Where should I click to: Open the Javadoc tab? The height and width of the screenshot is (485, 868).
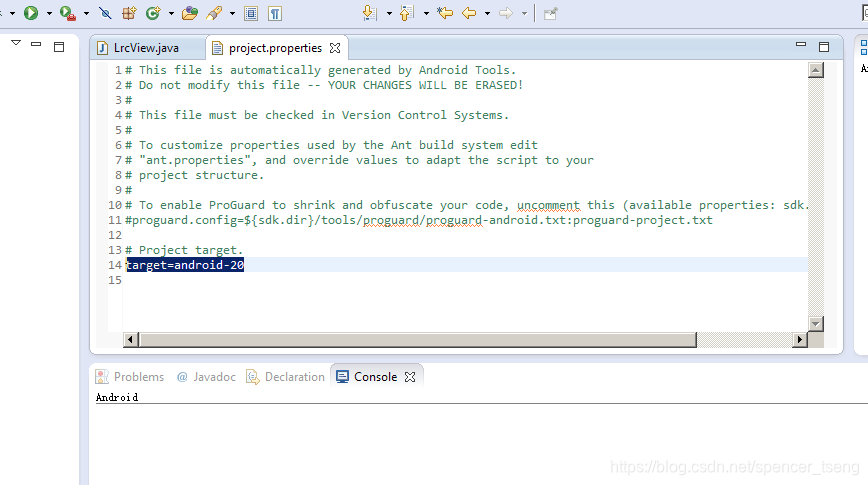206,377
